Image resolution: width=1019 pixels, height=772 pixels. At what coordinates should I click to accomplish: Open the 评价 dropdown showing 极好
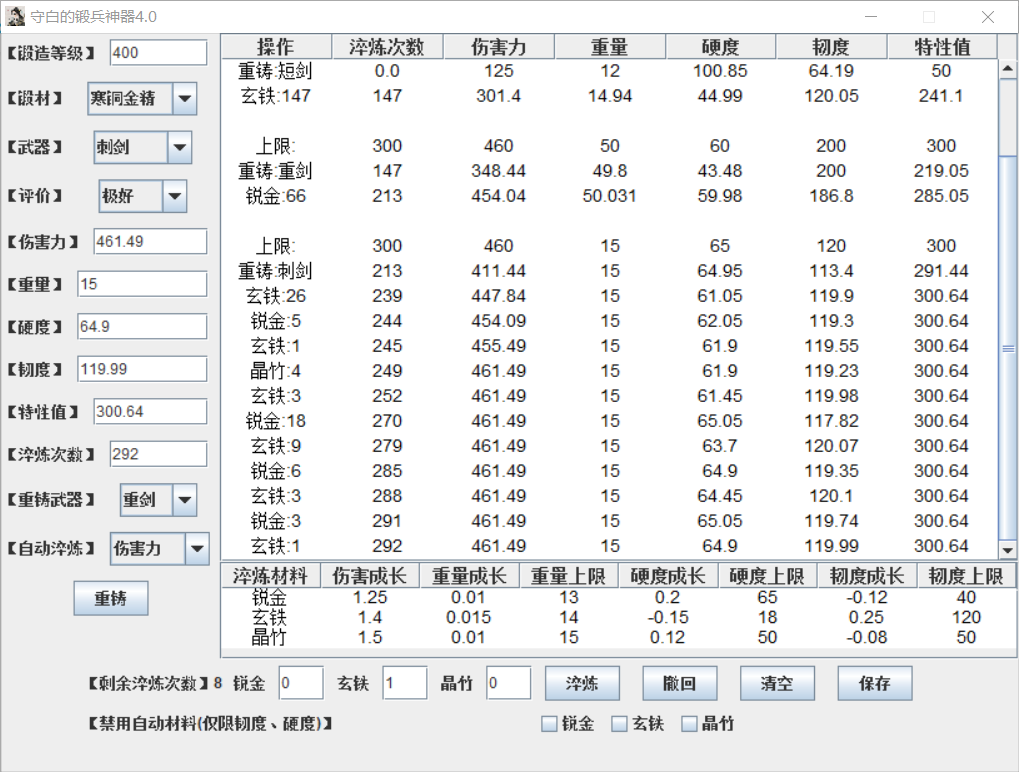point(174,197)
